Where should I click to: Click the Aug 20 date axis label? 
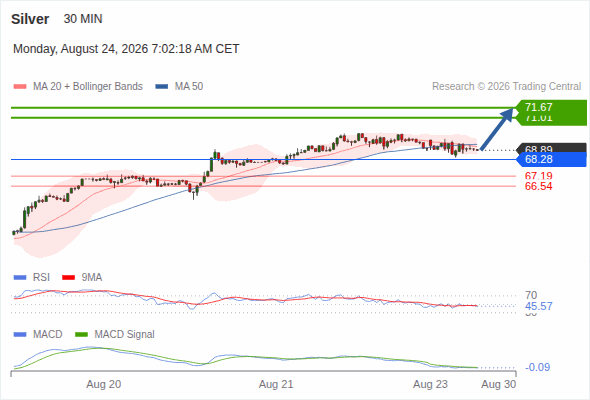[103, 384]
